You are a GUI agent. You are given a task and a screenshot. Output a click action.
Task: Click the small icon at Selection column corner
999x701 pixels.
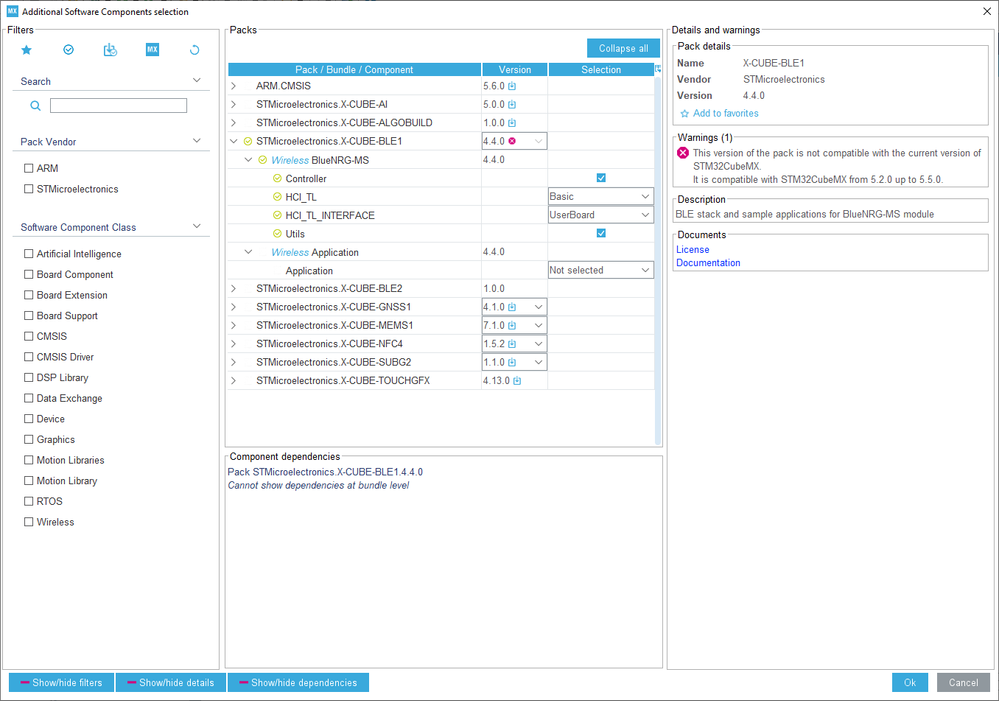(658, 69)
